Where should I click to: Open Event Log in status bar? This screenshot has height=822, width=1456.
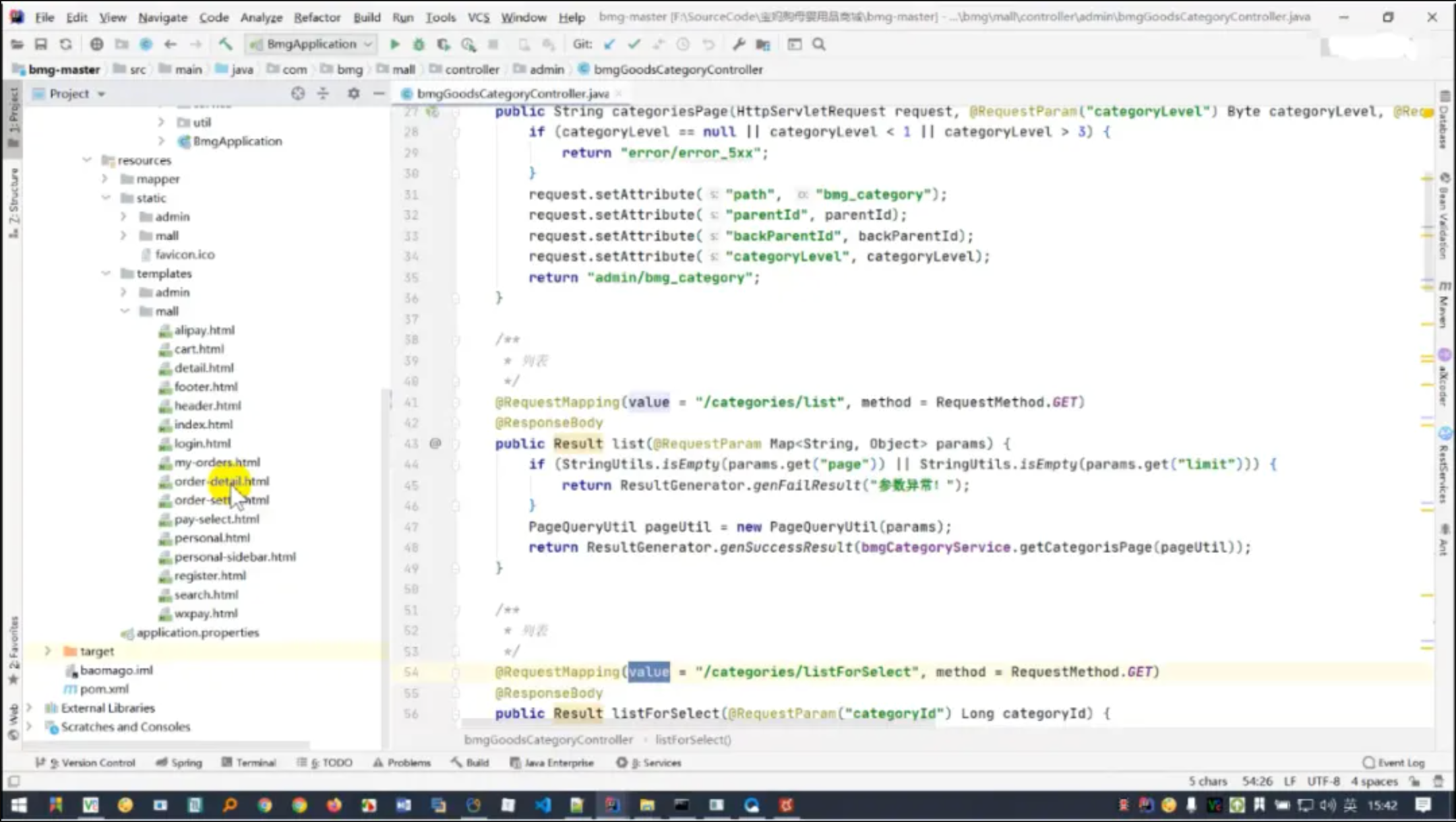1393,763
